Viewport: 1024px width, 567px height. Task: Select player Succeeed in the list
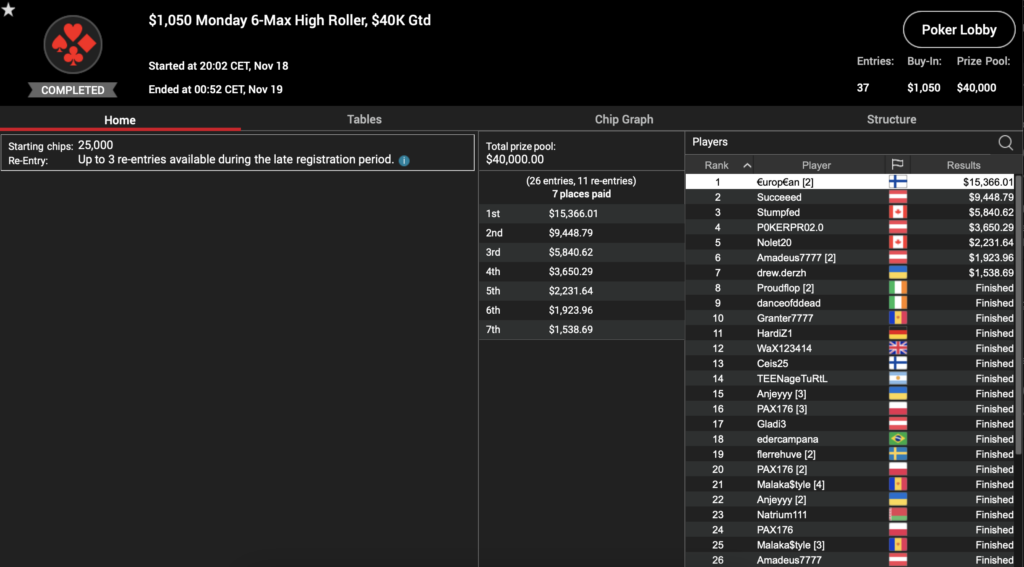779,197
